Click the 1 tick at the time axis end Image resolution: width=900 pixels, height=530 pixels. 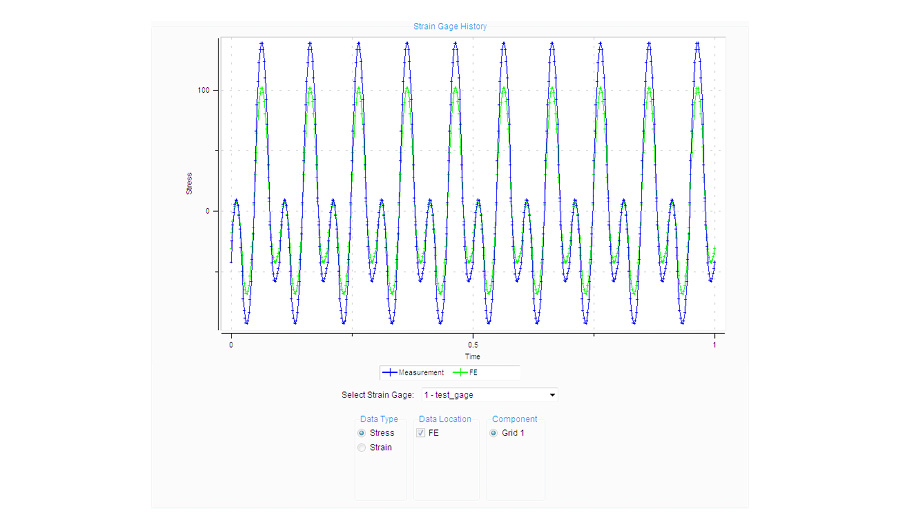(715, 345)
